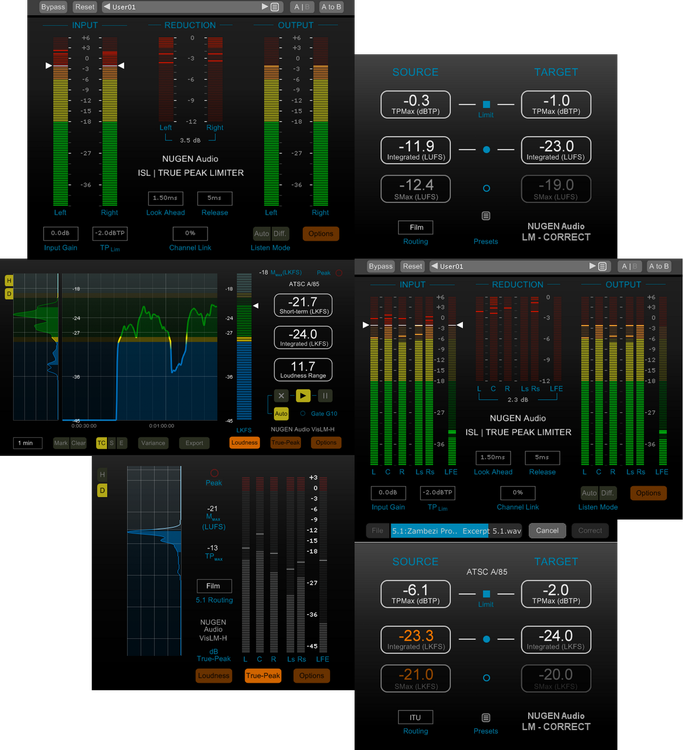Image resolution: width=683 pixels, height=750 pixels.
Task: Switch to Loudness view in lower VisLM-H
Action: [x=214, y=676]
